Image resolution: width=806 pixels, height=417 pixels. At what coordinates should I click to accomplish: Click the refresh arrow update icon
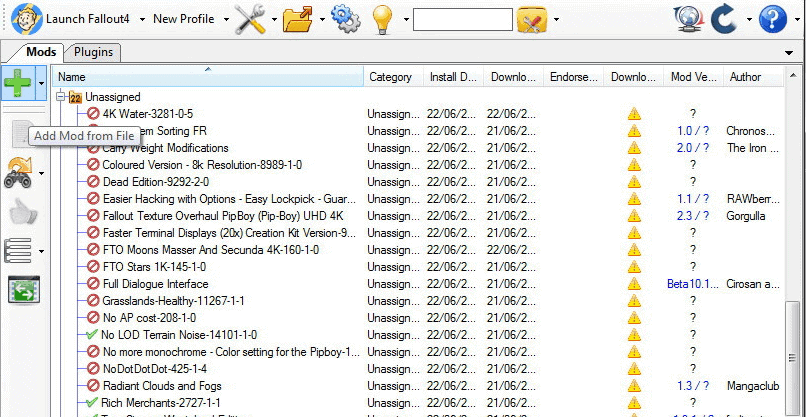pyautogui.click(x=724, y=20)
